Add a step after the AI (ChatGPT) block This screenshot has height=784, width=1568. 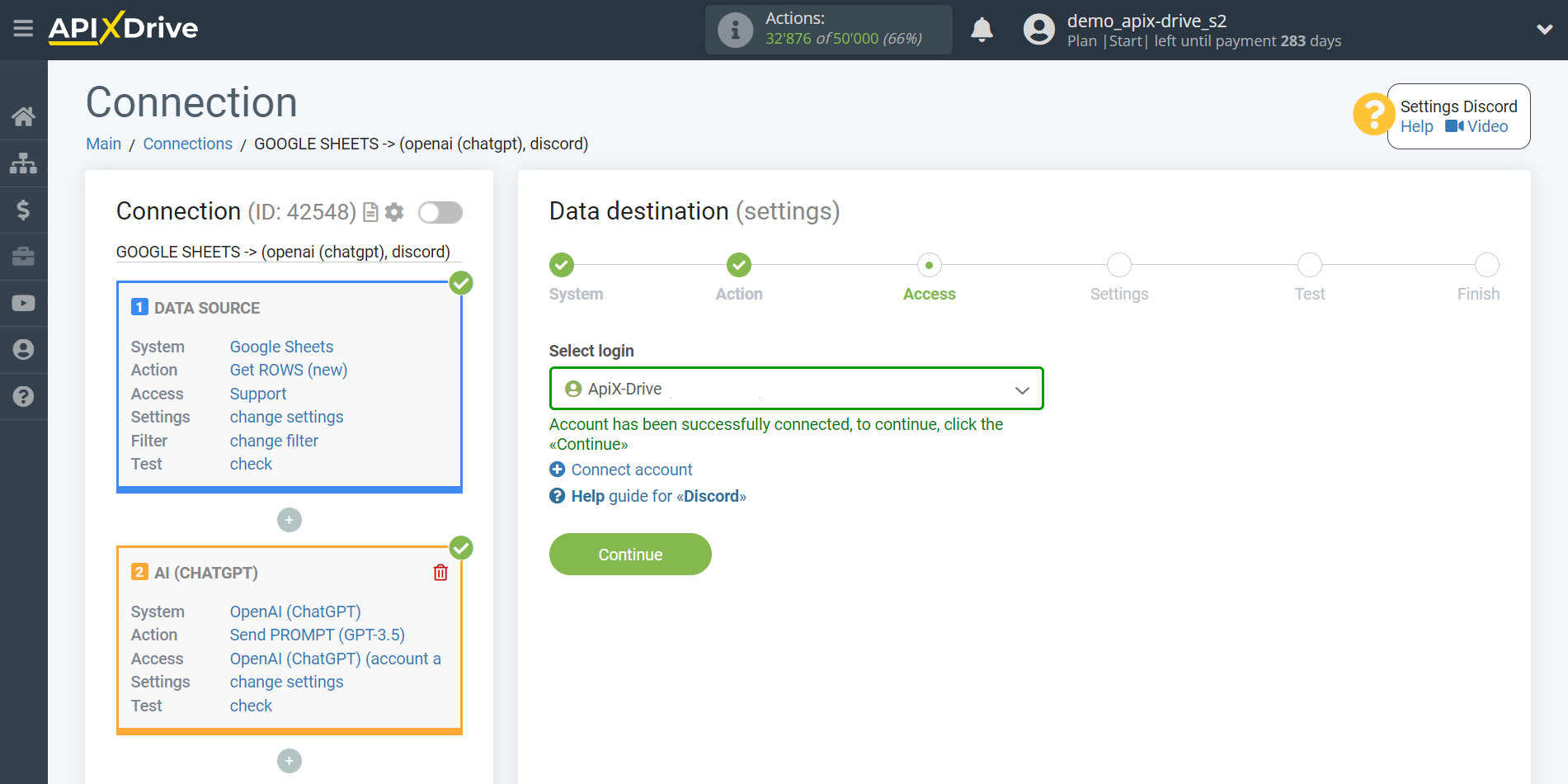pyautogui.click(x=290, y=761)
